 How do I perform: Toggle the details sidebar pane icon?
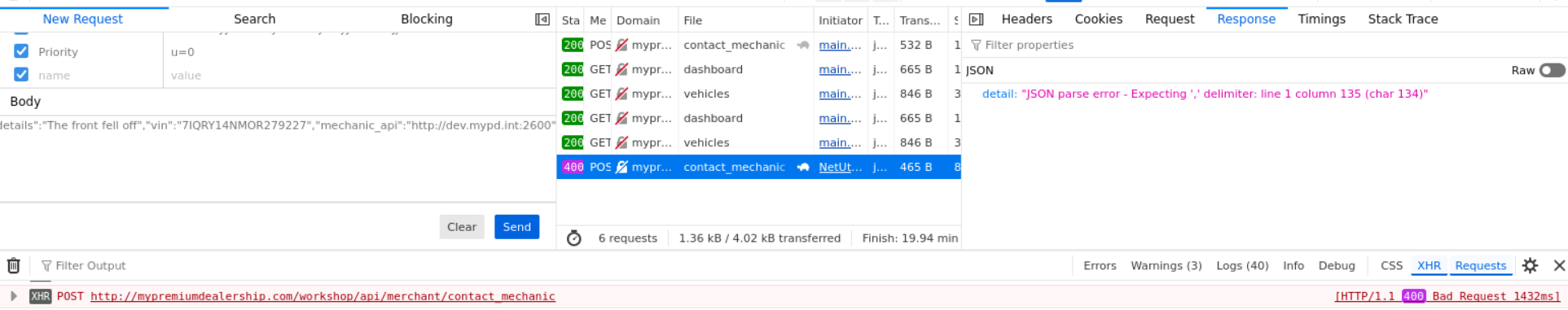(x=977, y=20)
